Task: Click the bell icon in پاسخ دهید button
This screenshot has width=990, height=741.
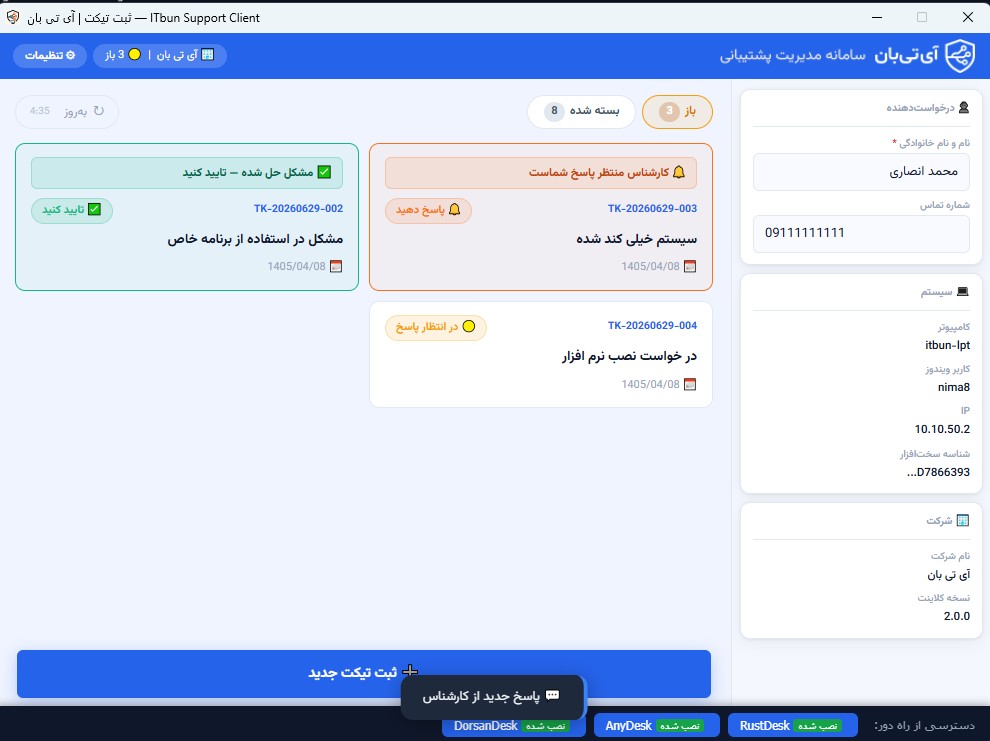Action: click(x=455, y=210)
